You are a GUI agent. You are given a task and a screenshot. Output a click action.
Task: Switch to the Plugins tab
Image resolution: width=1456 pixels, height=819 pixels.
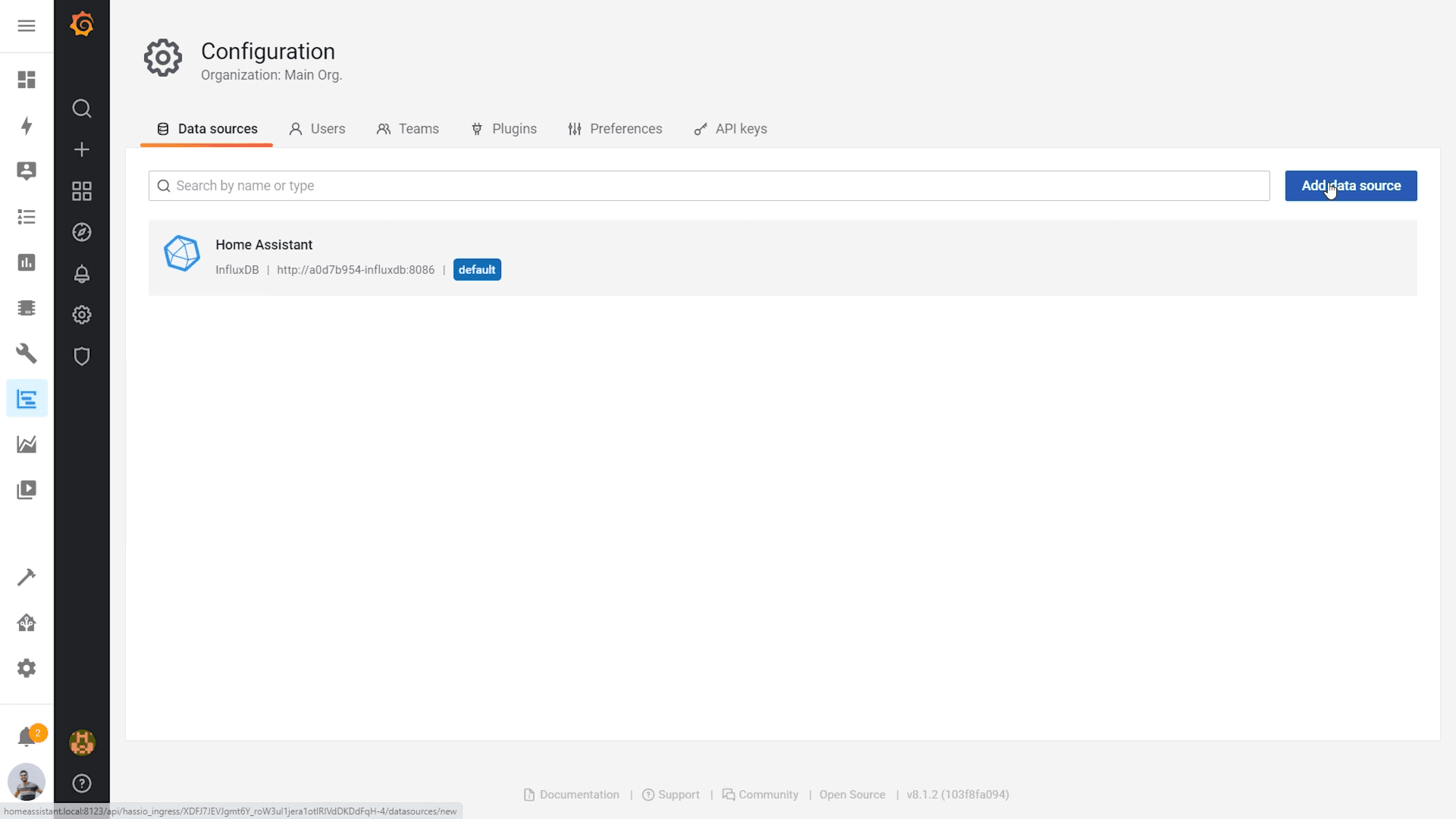tap(504, 129)
